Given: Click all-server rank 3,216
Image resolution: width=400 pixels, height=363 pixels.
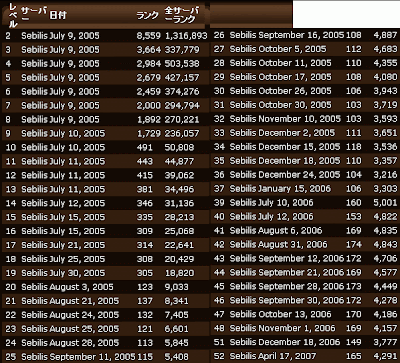Looking at the screenshot, I should tap(385, 175).
